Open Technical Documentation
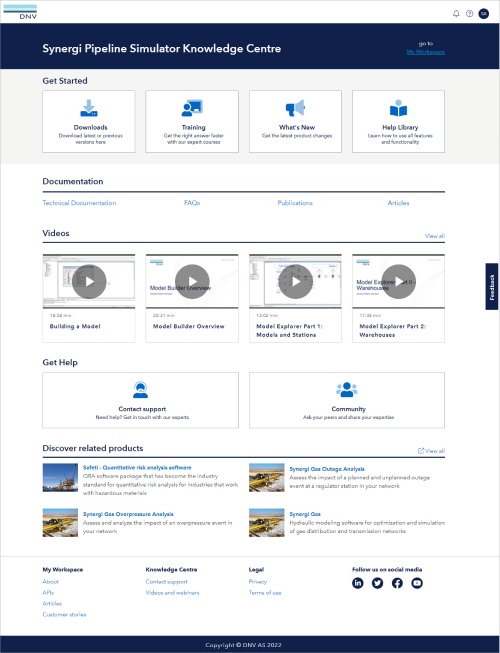500x653 pixels. click(x=79, y=203)
